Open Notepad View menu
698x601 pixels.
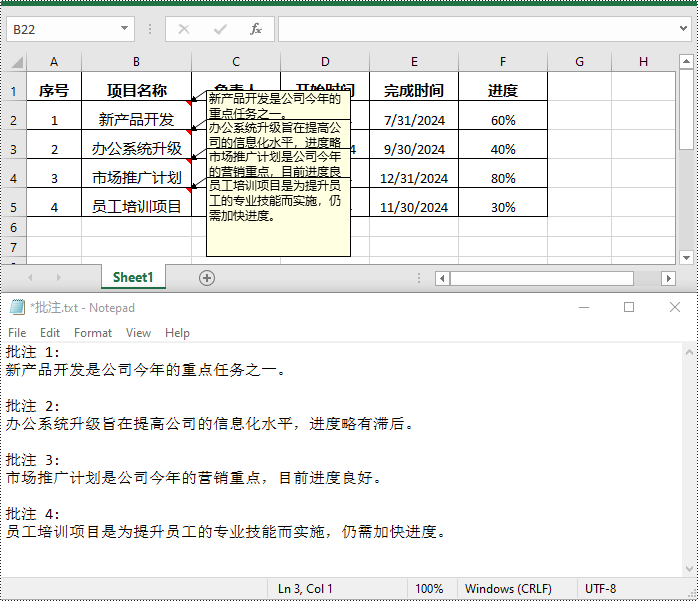tap(138, 333)
